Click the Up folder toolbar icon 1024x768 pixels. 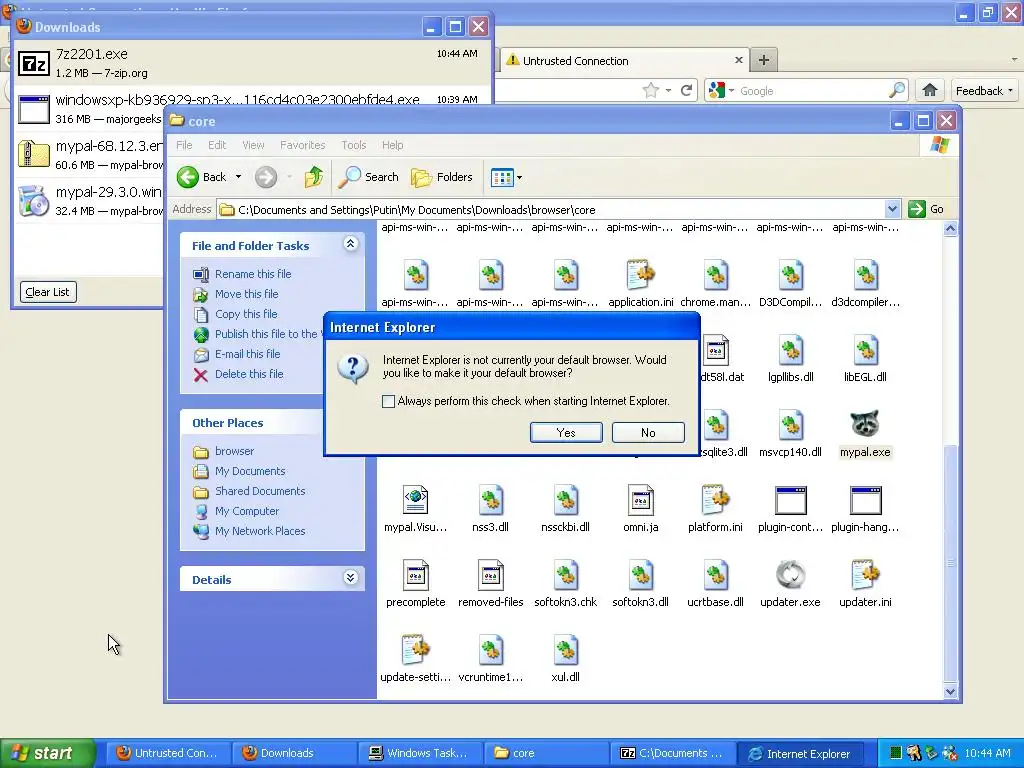[313, 177]
